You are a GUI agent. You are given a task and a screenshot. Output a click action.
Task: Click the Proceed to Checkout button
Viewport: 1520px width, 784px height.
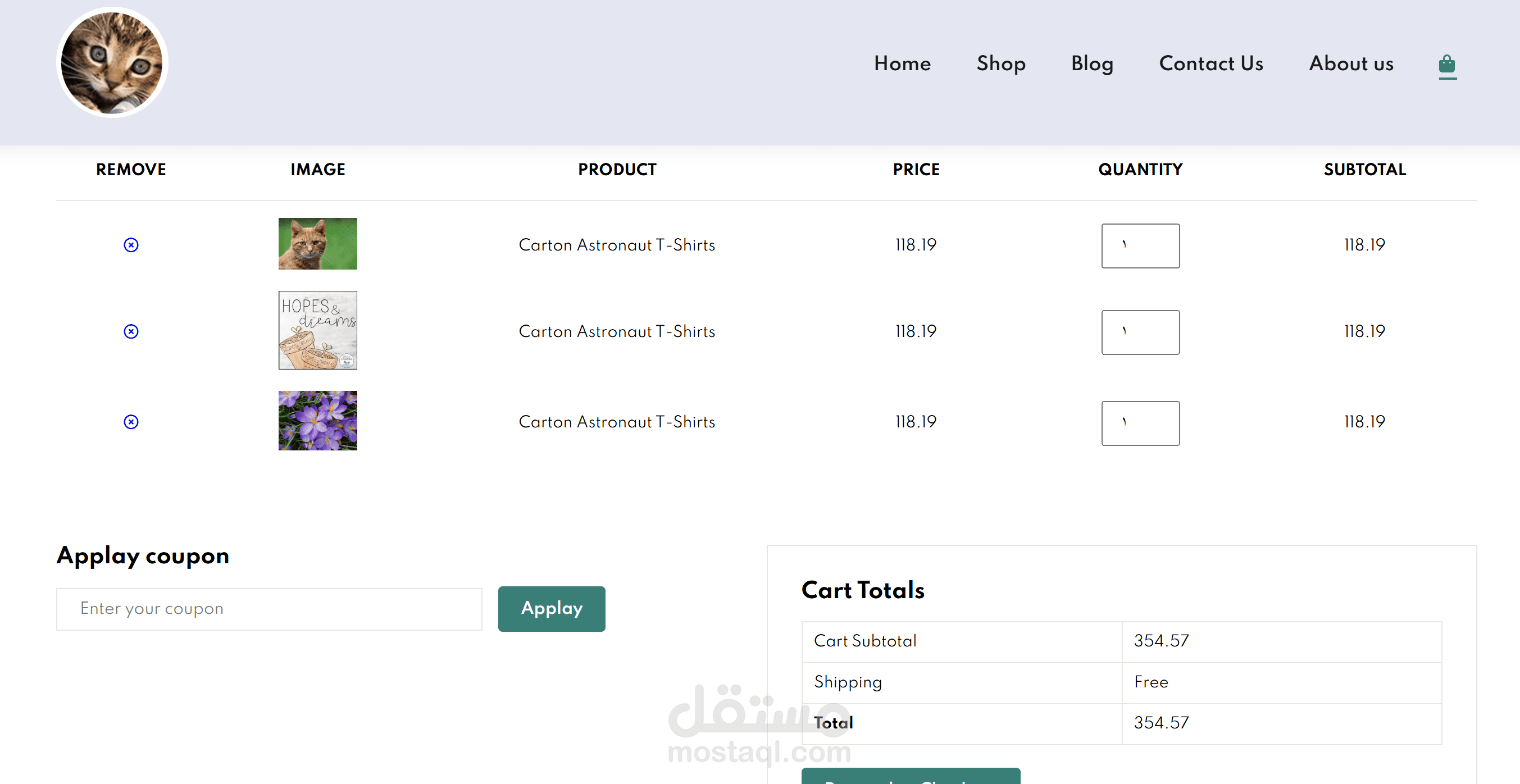click(x=911, y=777)
